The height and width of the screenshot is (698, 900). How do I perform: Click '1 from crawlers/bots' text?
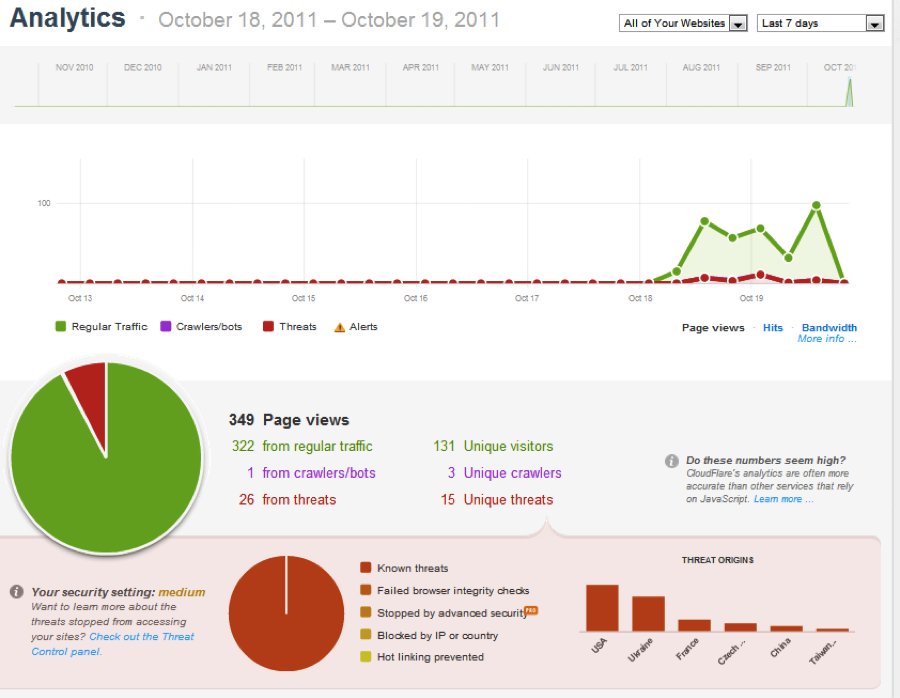point(311,473)
